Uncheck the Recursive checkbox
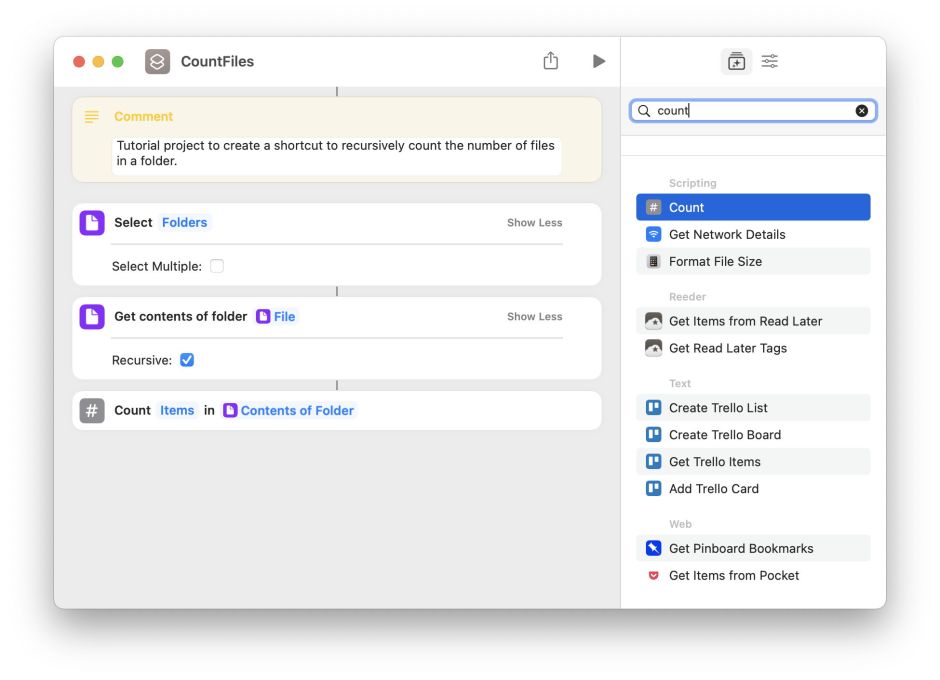The height and width of the screenshot is (680, 940). [x=187, y=360]
